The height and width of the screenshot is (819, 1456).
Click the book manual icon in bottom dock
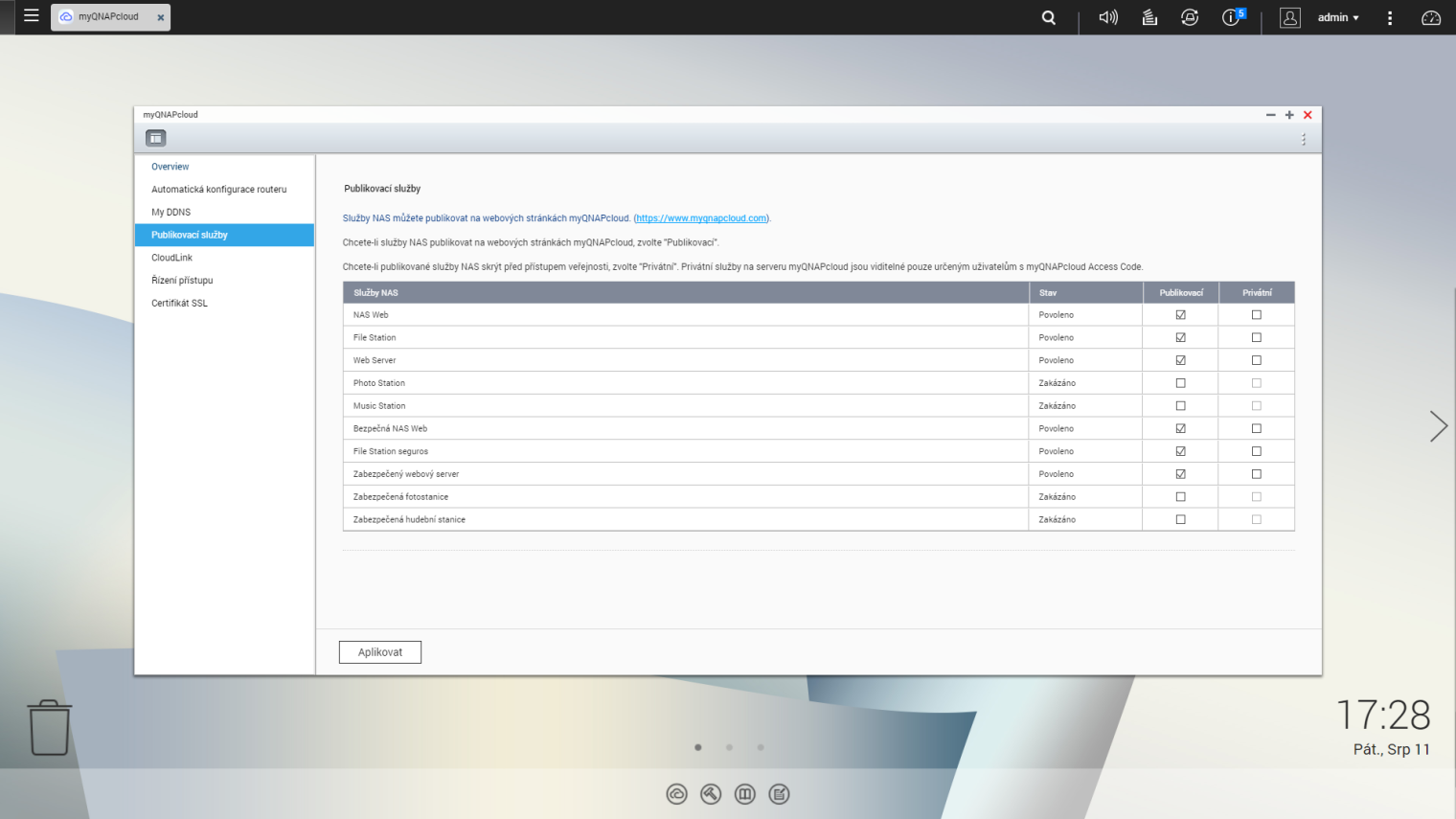click(745, 794)
